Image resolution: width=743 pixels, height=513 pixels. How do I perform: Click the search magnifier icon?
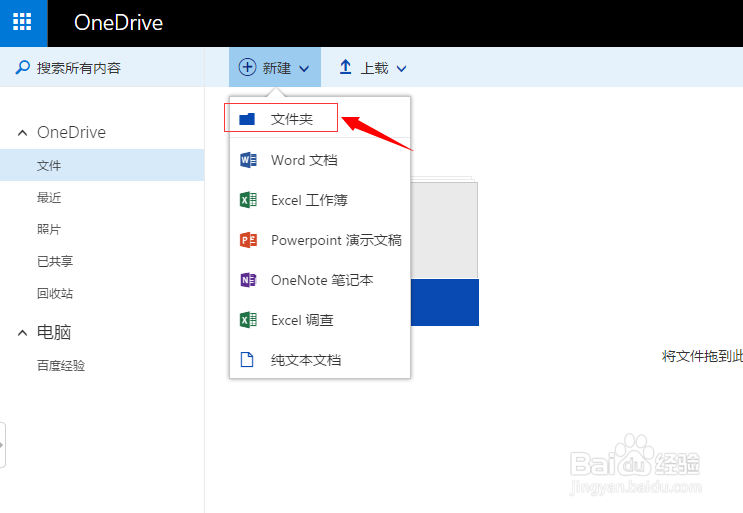22,68
